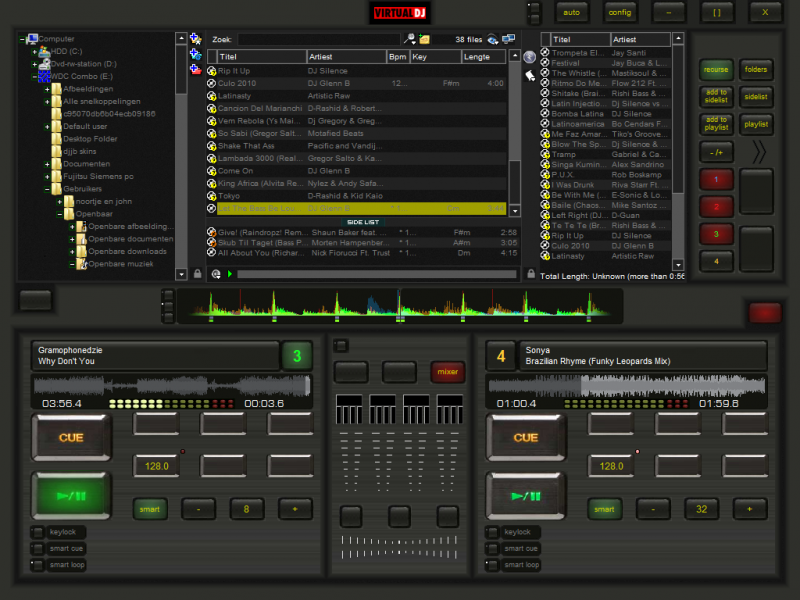Image resolution: width=800 pixels, height=600 pixels.
Task: Click the red add virtual folder icon
Action: (x=195, y=69)
